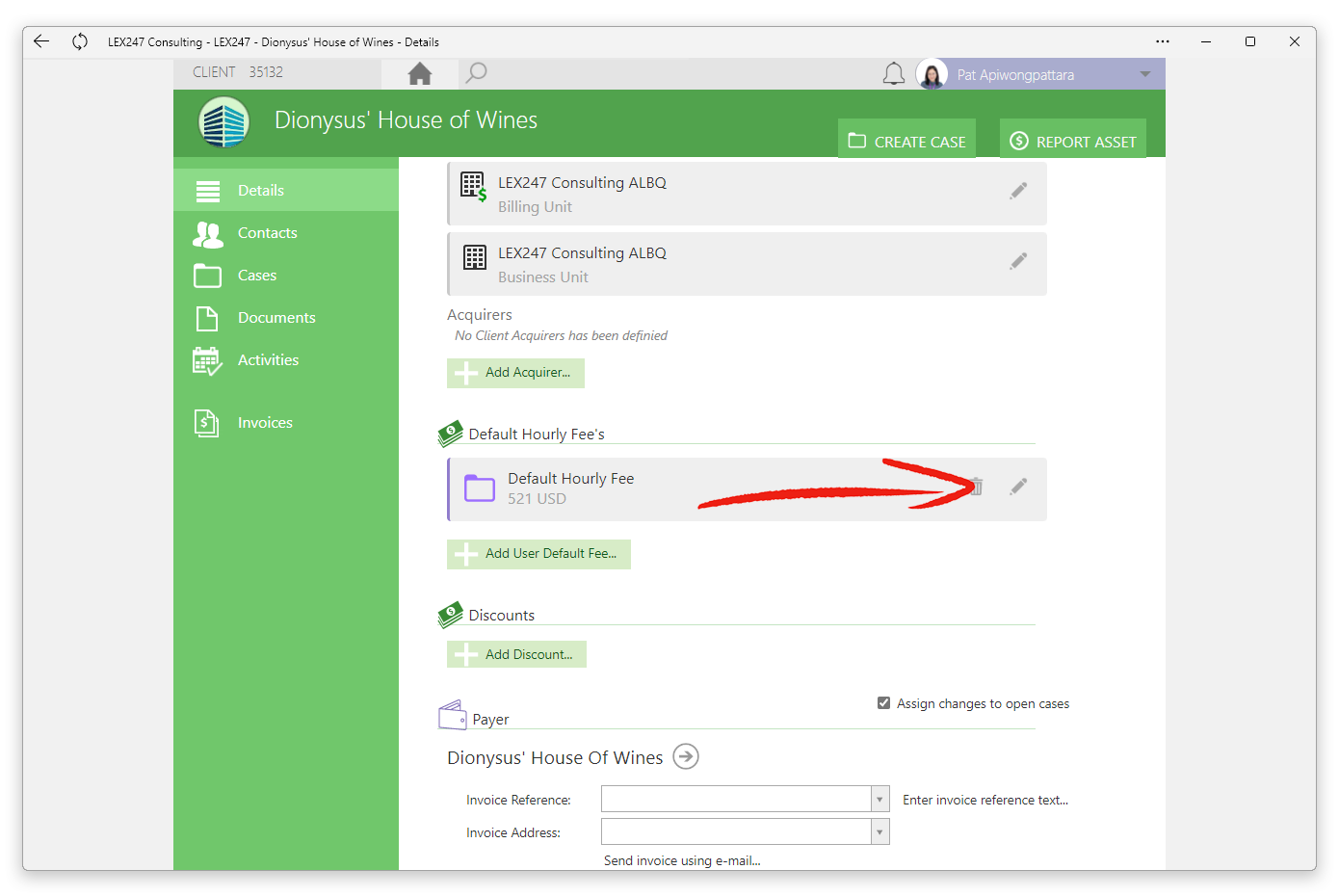Click CREATE CASE button
The image size is (1339, 896).
point(906,141)
